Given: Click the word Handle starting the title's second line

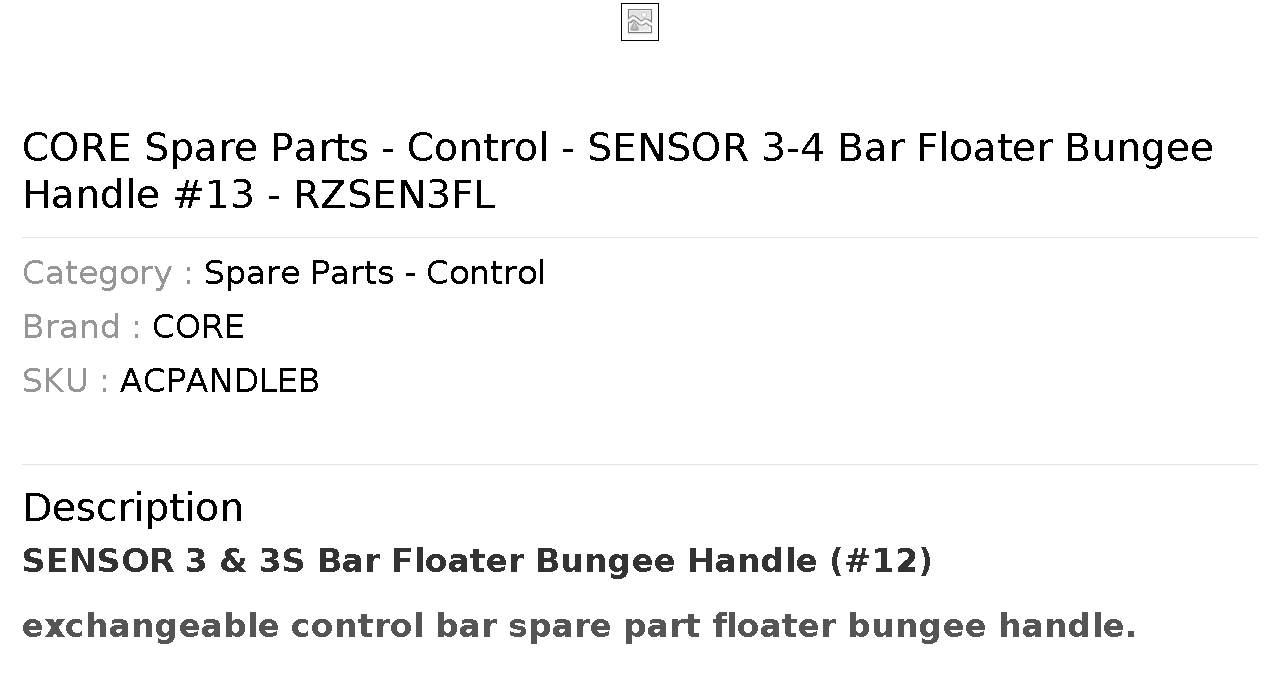Looking at the screenshot, I should (x=91, y=195).
